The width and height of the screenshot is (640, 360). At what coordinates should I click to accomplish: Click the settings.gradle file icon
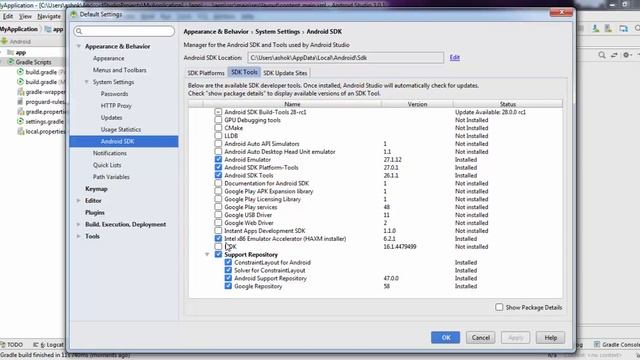20,121
